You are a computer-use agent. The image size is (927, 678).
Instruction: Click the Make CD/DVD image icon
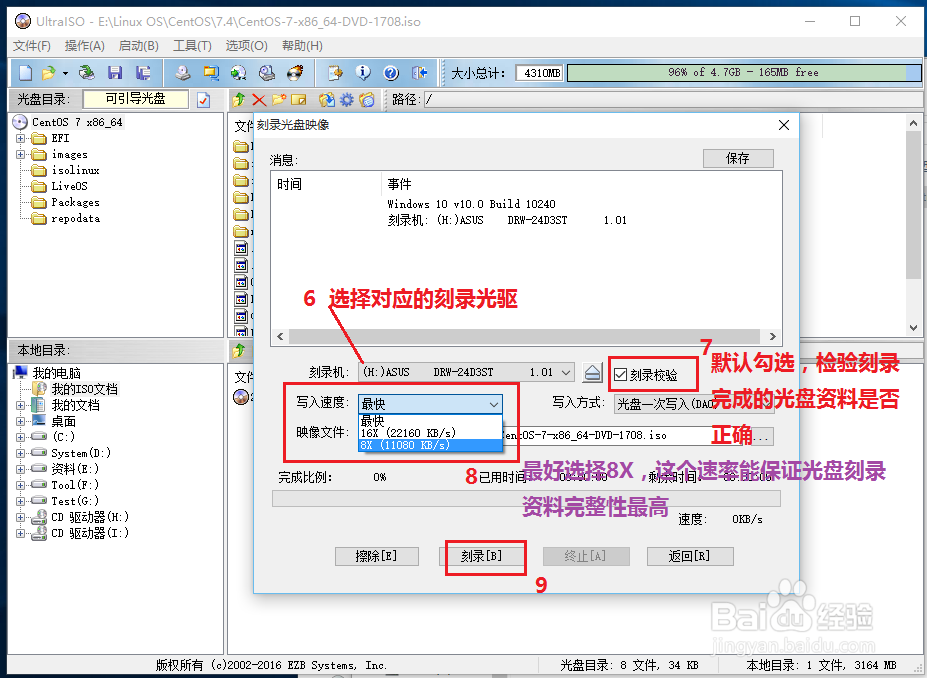click(183, 73)
